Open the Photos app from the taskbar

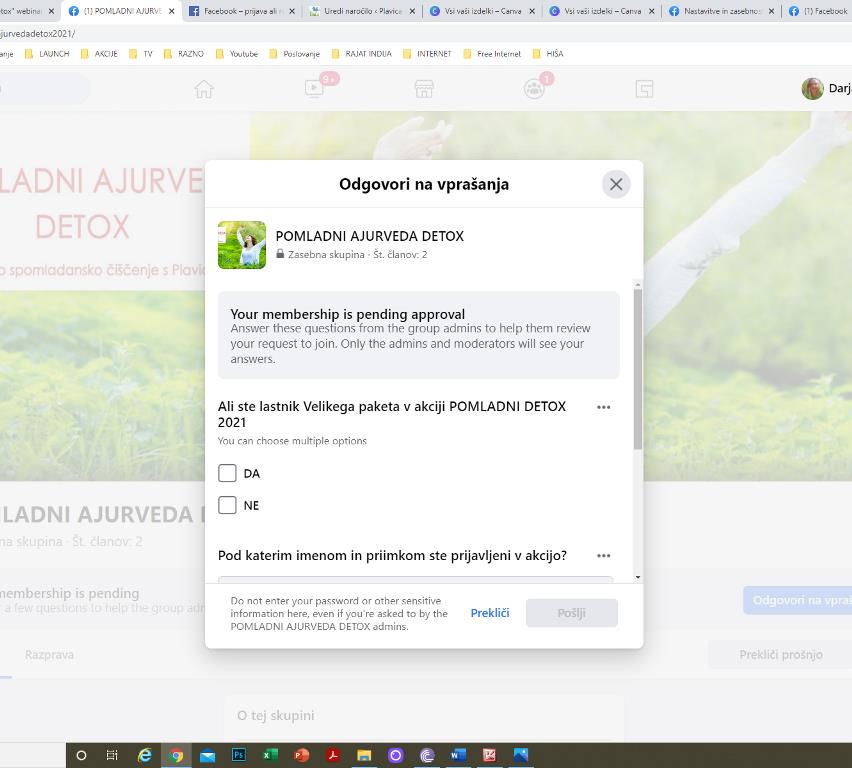click(x=521, y=755)
